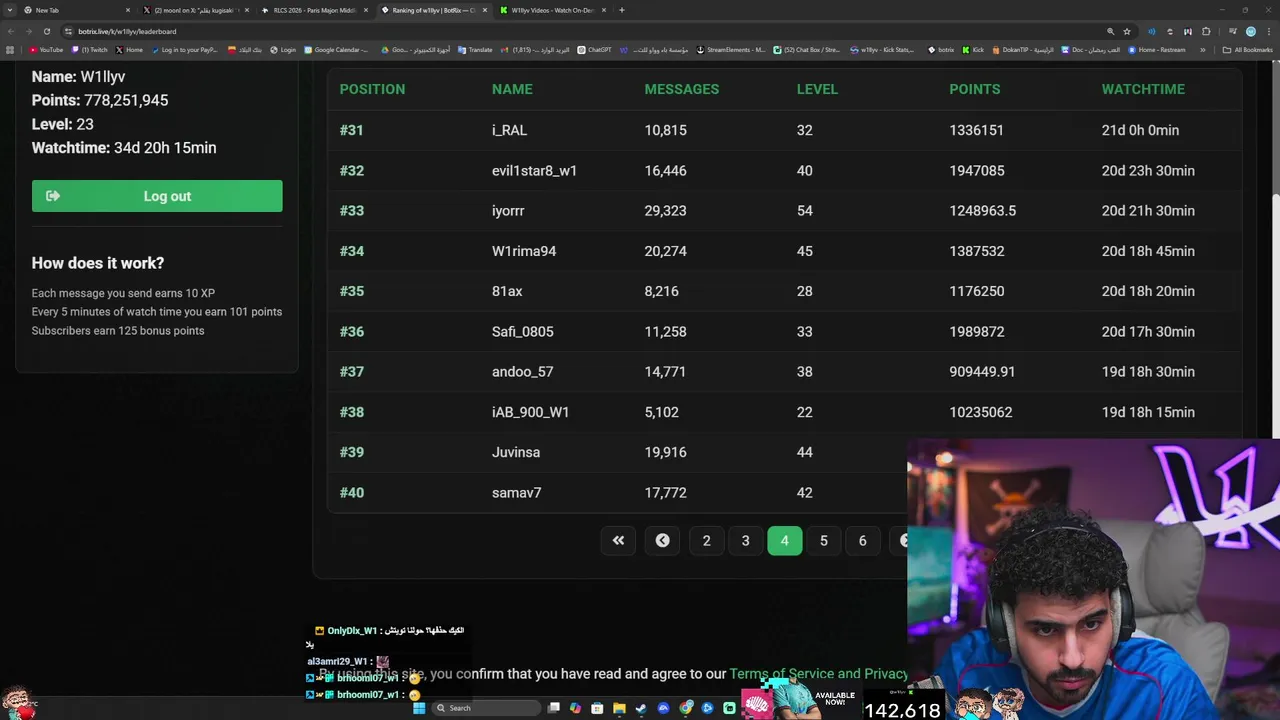
Task: Click player name Safi_0805
Action: click(x=522, y=331)
